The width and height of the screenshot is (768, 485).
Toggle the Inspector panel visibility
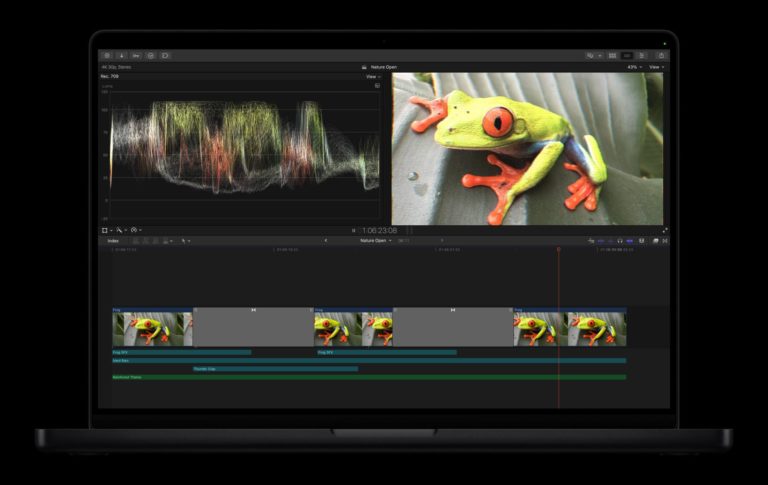click(642, 55)
